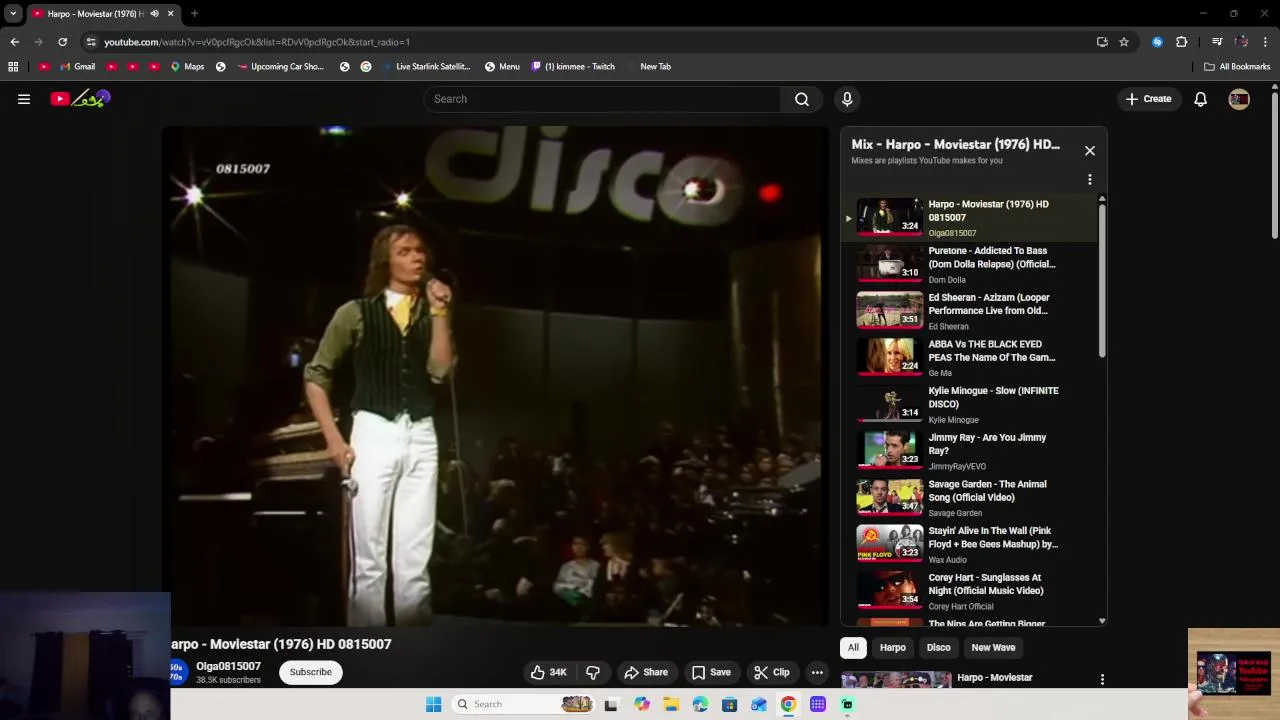The height and width of the screenshot is (720, 1280).
Task: Reload the YouTube page
Action: [62, 42]
